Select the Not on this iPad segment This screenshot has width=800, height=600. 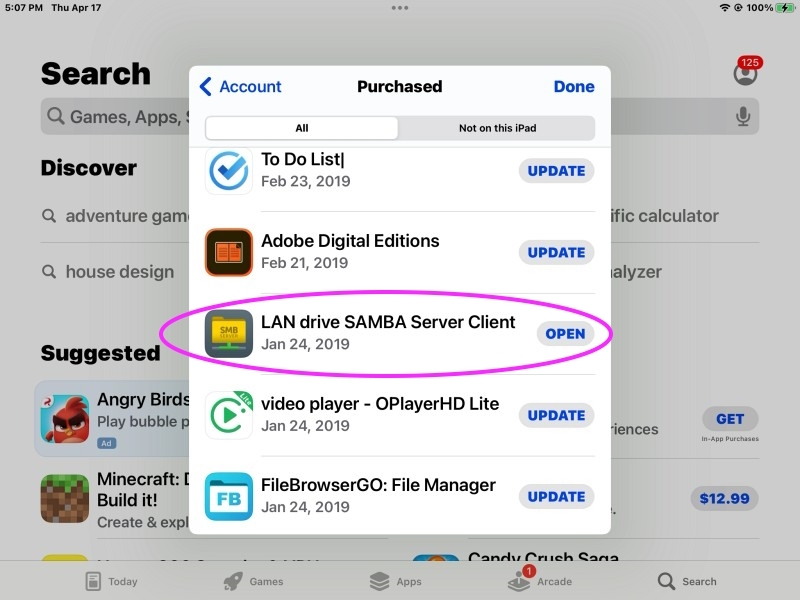pyautogui.click(x=497, y=128)
